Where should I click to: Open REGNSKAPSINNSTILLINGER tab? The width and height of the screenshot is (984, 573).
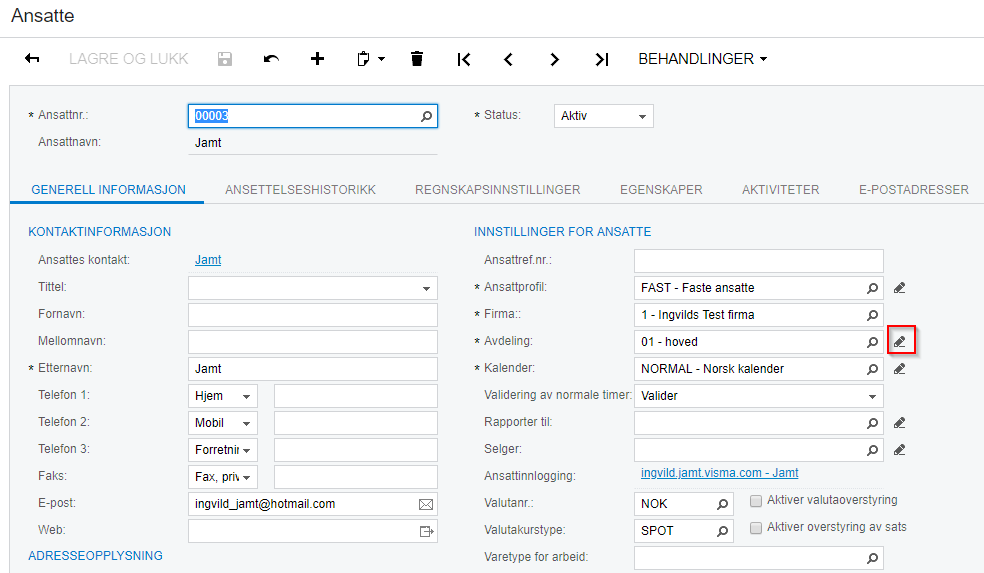498,190
